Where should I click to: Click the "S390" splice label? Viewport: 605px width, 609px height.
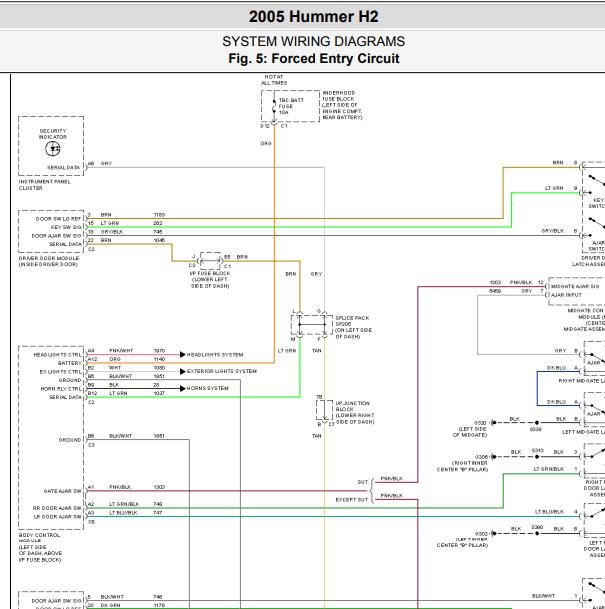(537, 528)
